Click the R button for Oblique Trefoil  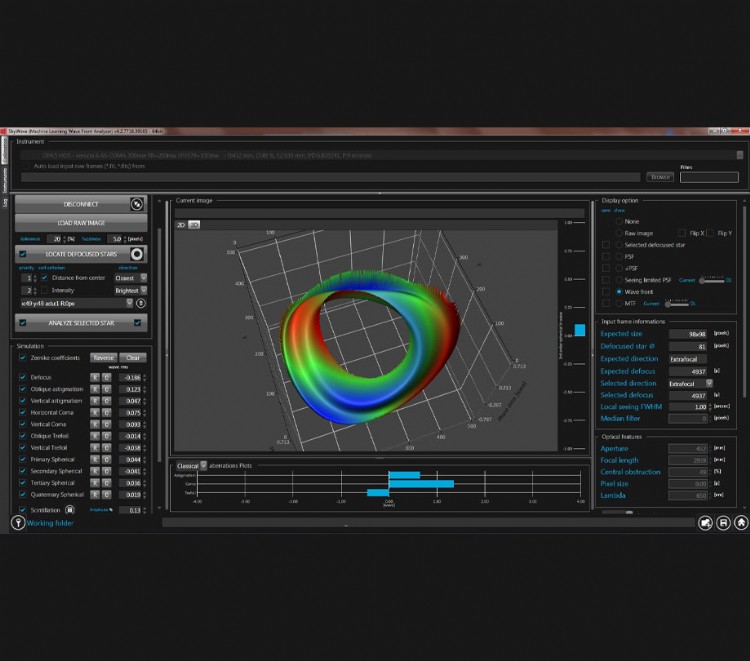tap(95, 436)
